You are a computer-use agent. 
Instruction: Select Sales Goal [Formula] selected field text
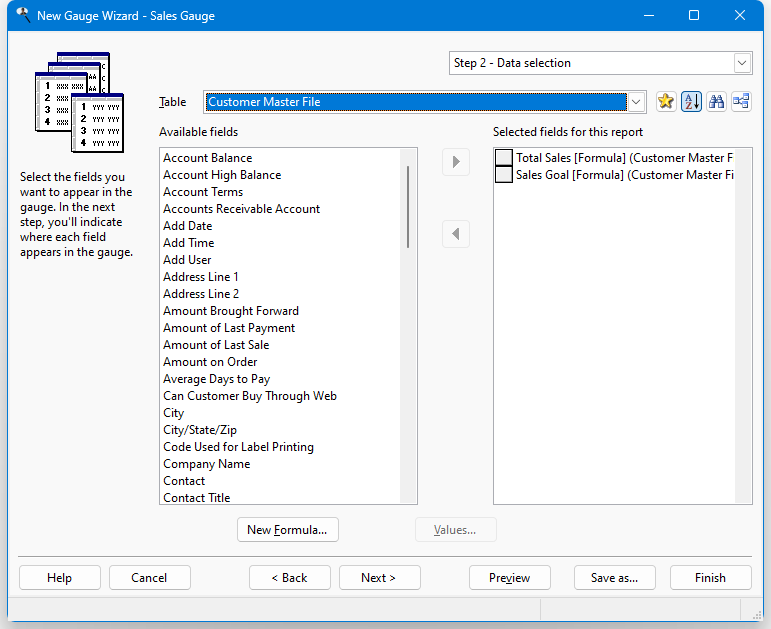coord(624,175)
